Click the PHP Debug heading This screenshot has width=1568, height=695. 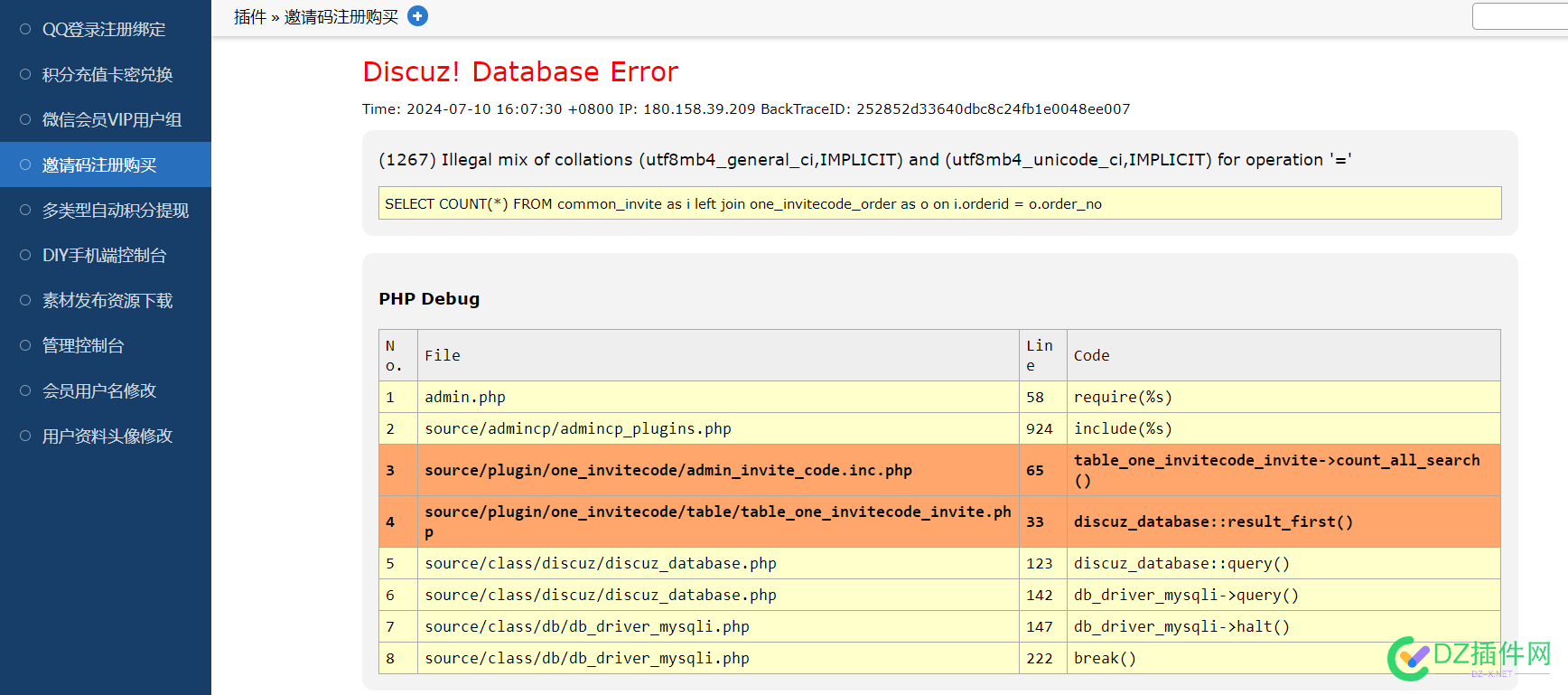coord(429,298)
